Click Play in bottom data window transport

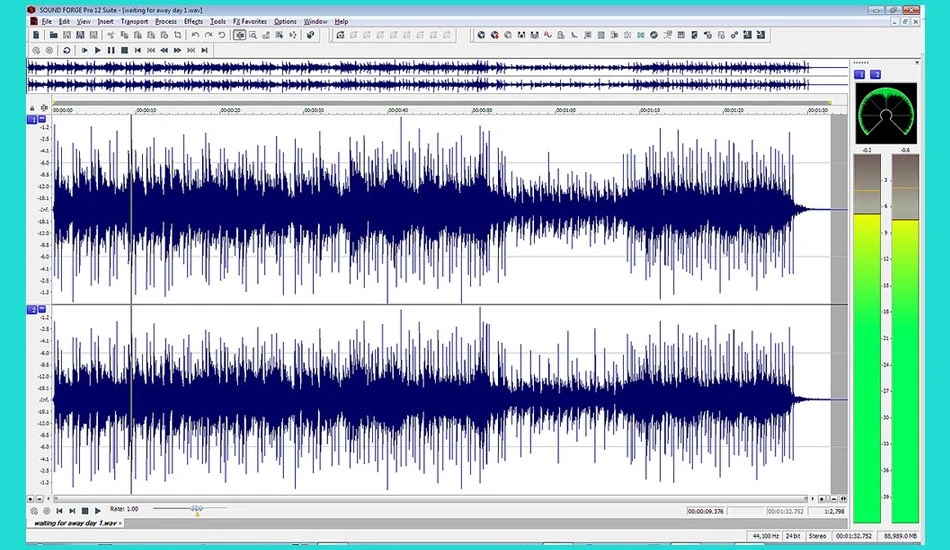[x=98, y=511]
